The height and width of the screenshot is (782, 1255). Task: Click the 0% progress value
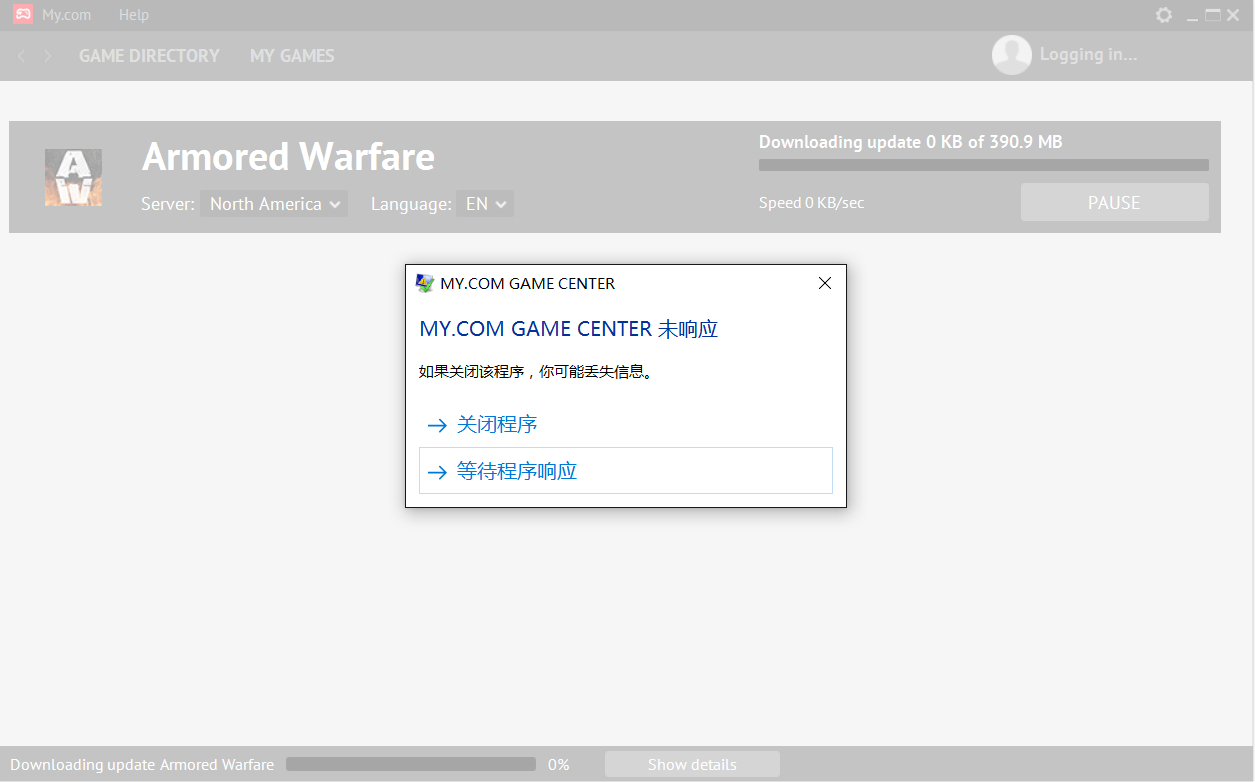559,765
